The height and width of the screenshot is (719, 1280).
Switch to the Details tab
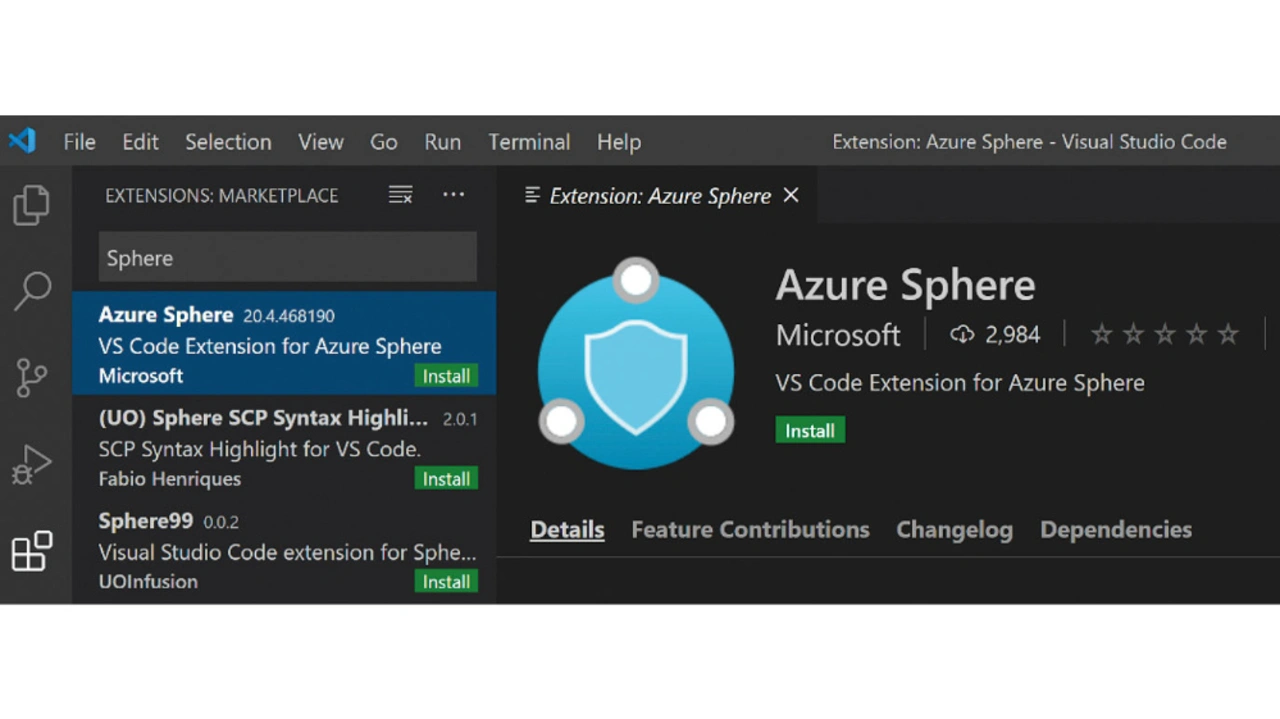click(x=567, y=529)
